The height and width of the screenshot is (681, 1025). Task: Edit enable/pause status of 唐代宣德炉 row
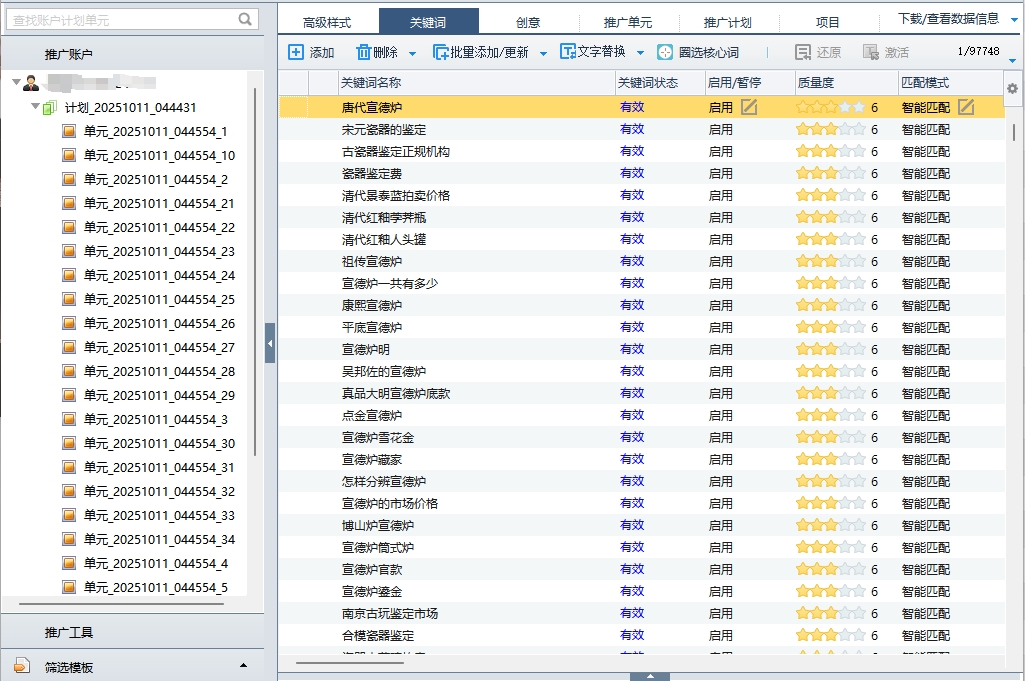[x=748, y=107]
